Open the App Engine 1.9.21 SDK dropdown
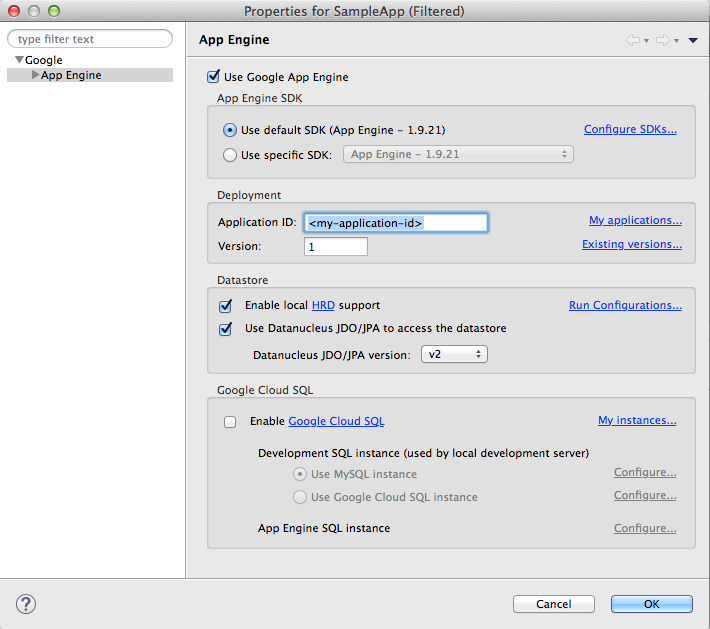Screen dimensions: 710x629 [458, 154]
